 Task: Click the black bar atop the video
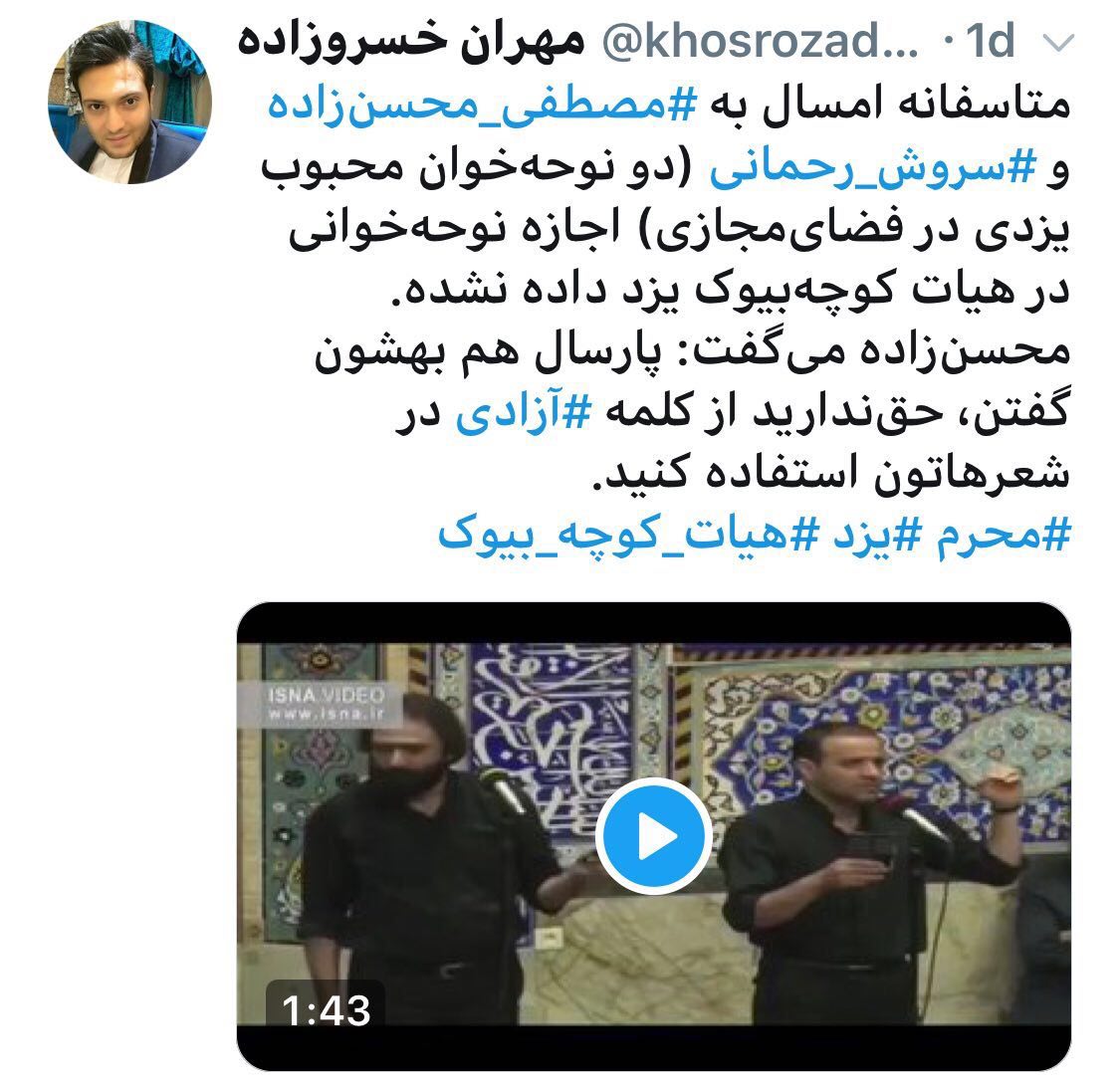pyautogui.click(x=653, y=623)
